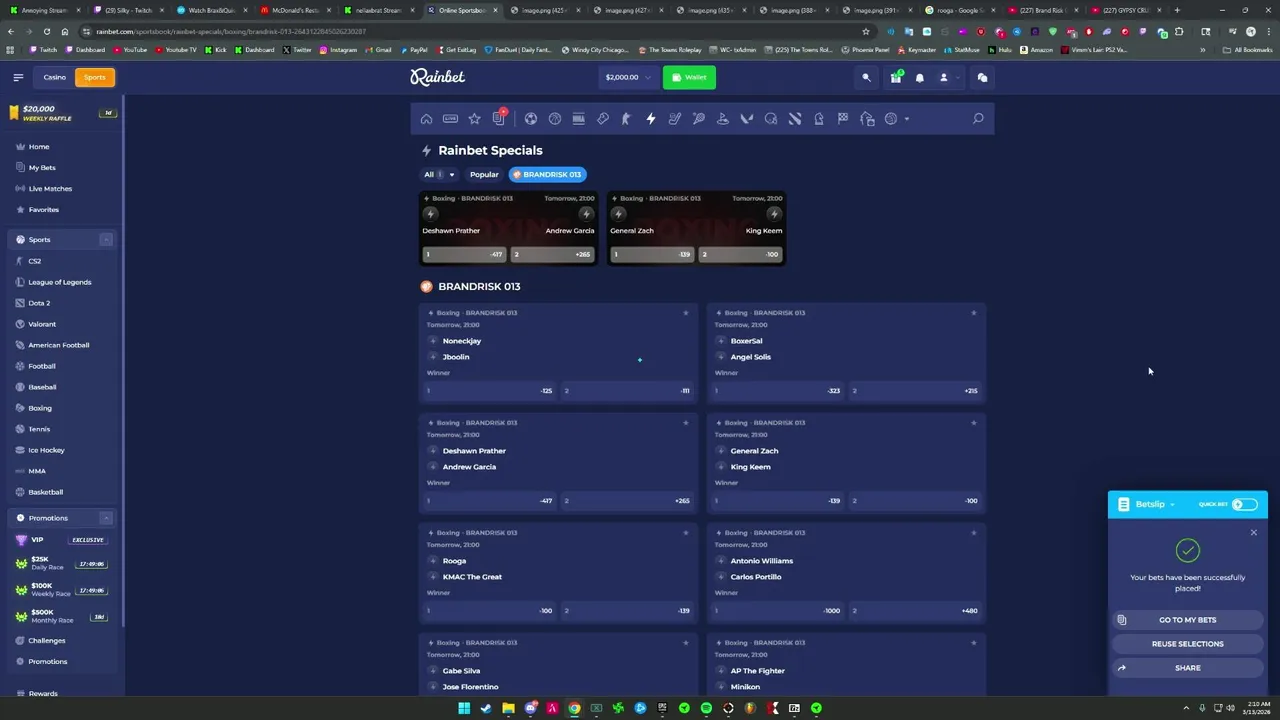
Task: Open the gift rewards icon in header
Action: [x=896, y=77]
